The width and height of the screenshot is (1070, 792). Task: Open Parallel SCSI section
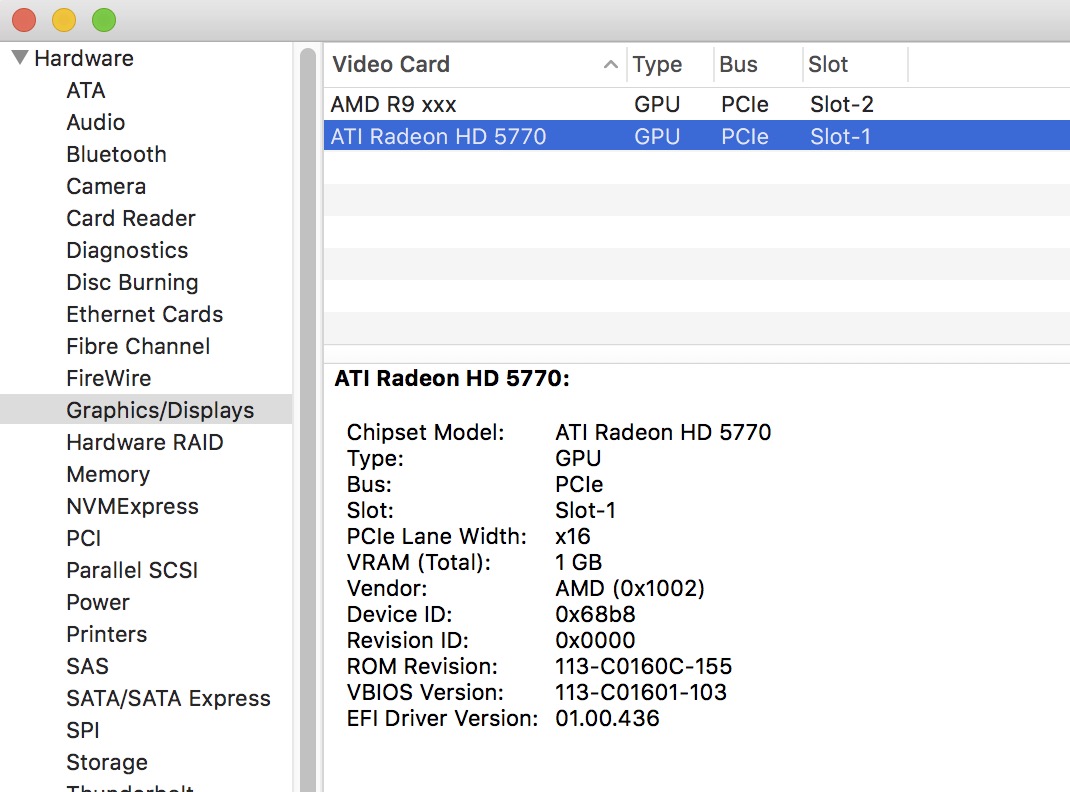click(132, 570)
